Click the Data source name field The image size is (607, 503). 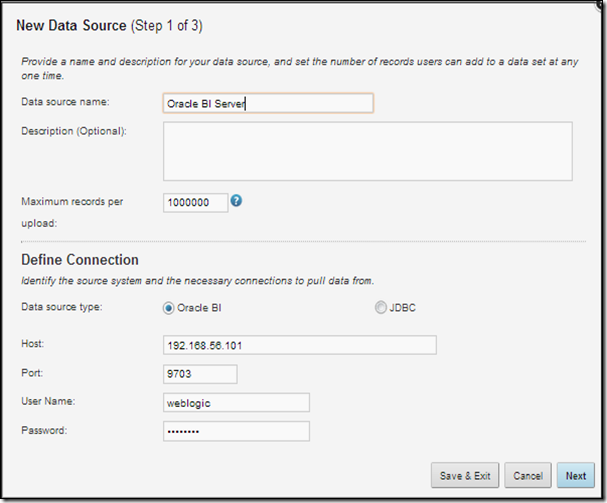click(267, 103)
